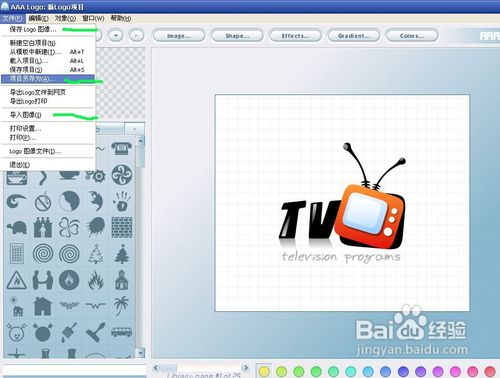500x378 pixels.
Task: Pick the telephone shape icon
Action: [121, 148]
